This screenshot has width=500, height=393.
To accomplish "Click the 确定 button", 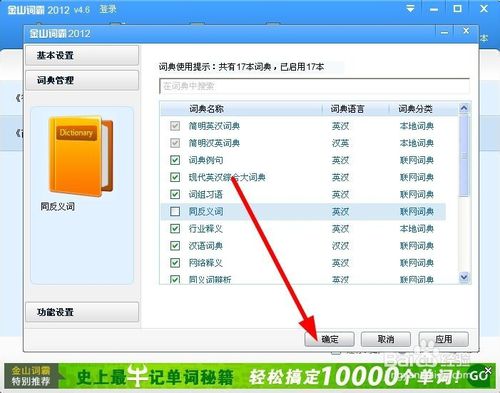I will [x=329, y=339].
